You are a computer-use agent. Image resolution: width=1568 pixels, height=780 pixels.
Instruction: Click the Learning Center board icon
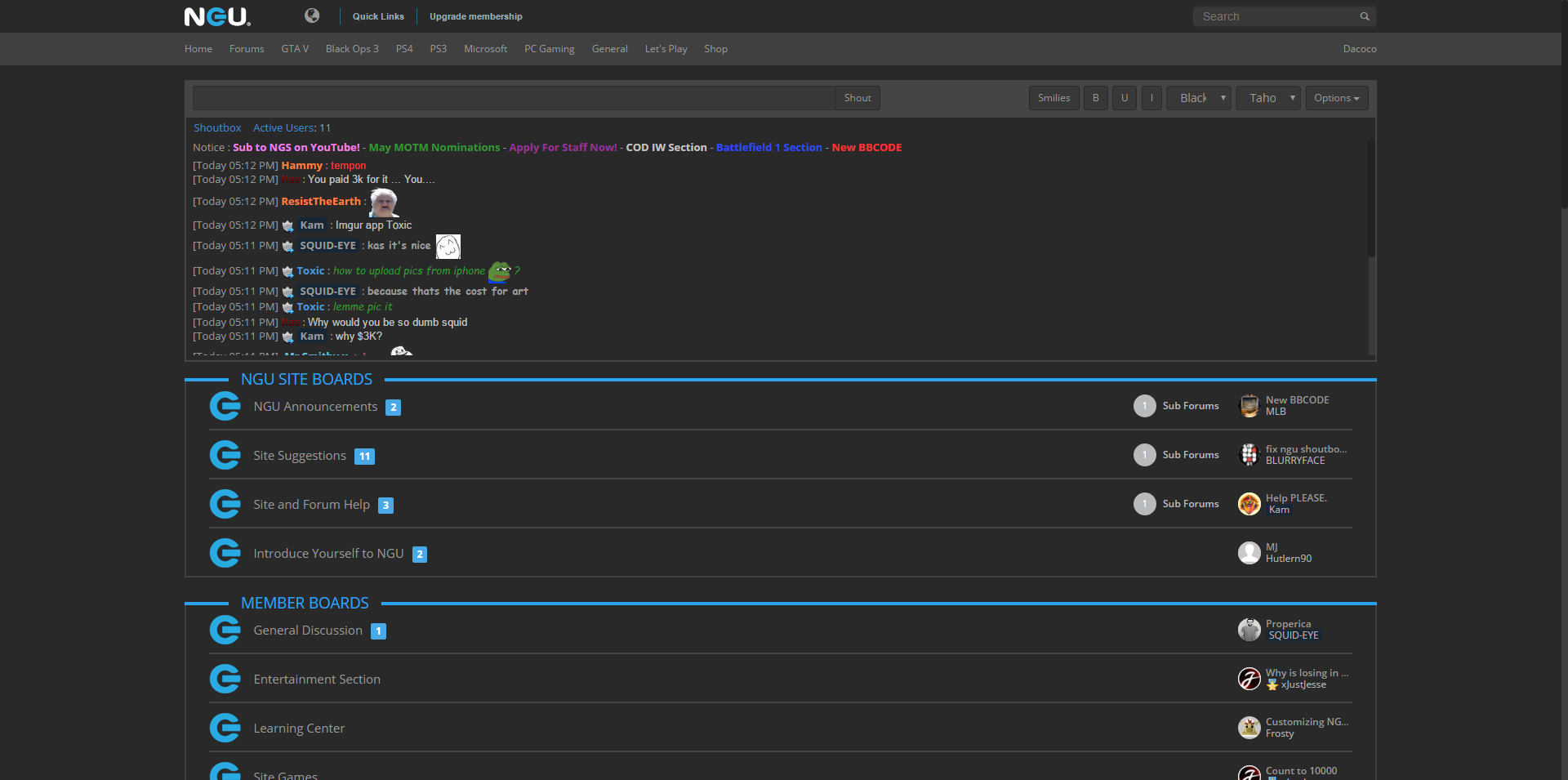pos(225,728)
